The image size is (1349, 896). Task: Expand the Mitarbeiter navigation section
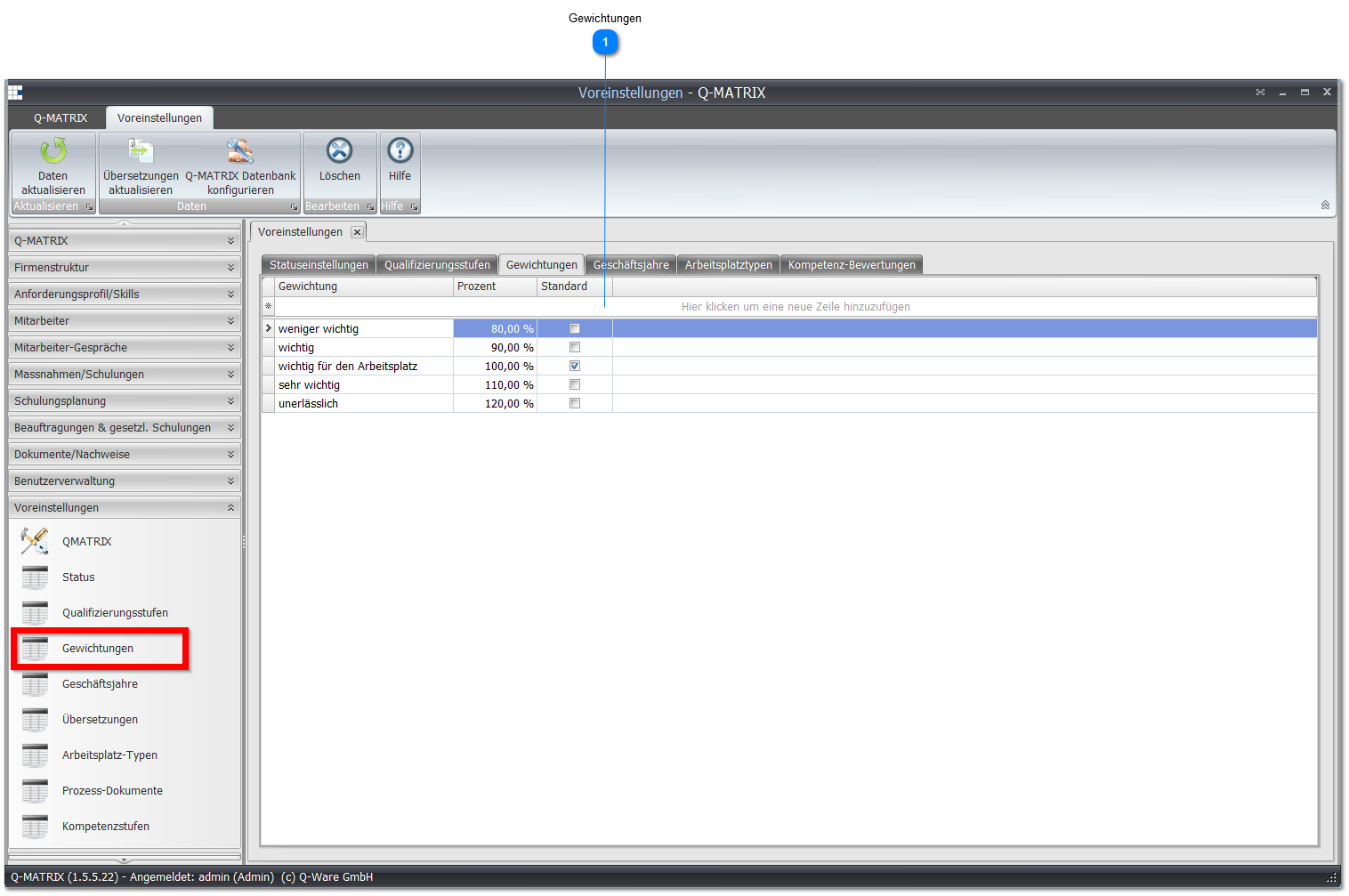(x=125, y=320)
